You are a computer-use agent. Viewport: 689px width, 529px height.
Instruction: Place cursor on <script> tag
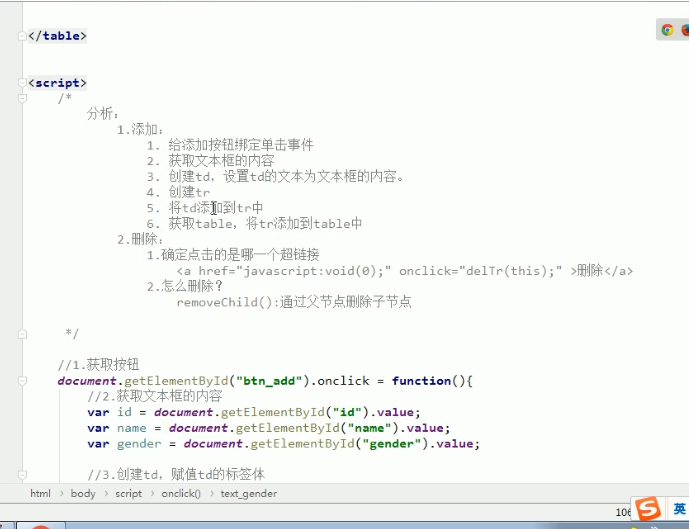(x=57, y=83)
